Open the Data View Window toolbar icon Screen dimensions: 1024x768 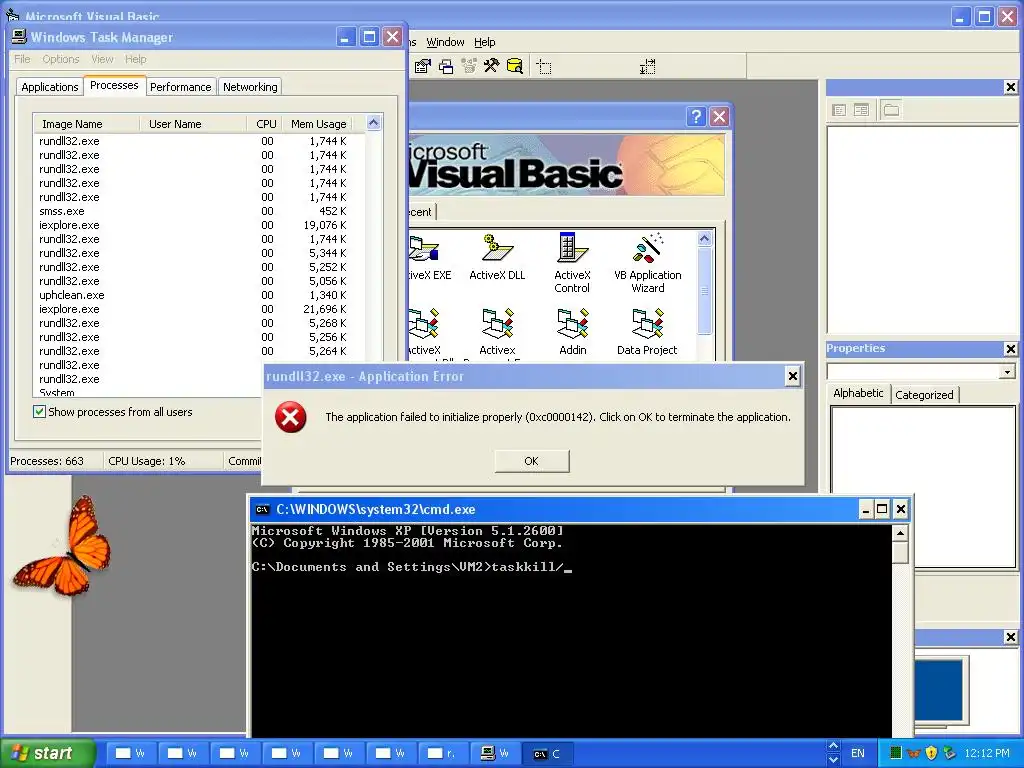point(515,66)
